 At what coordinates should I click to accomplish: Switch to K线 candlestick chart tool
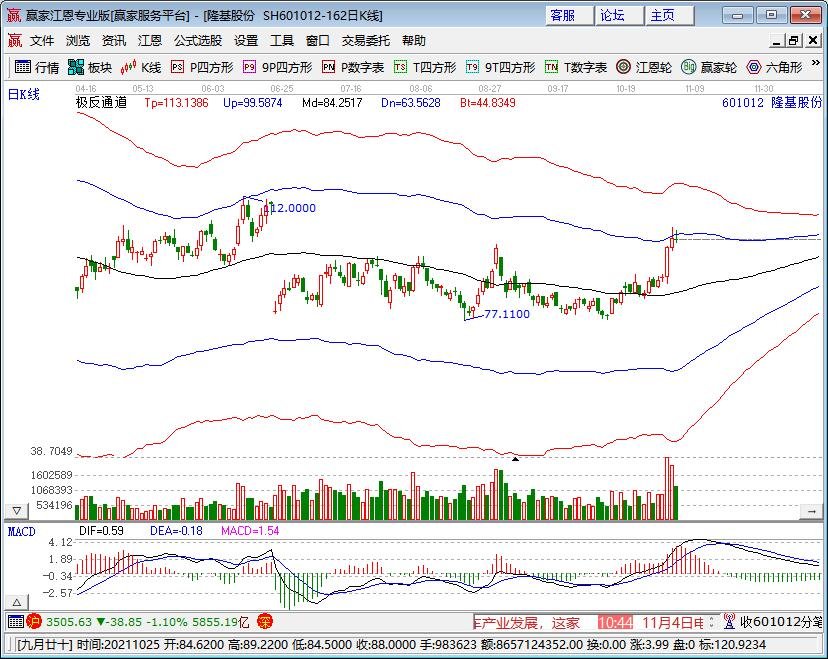(x=141, y=67)
